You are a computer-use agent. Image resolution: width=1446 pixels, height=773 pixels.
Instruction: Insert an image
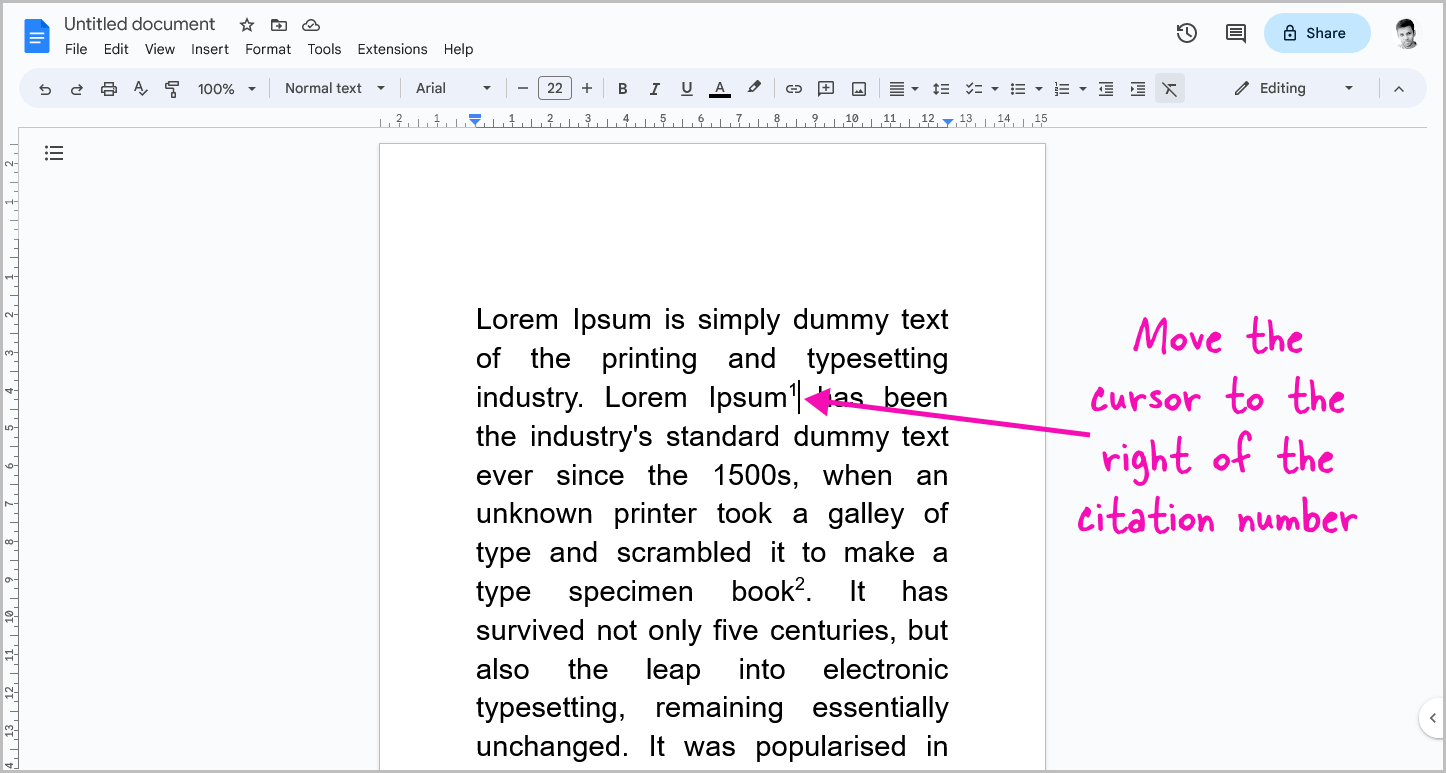pos(858,88)
